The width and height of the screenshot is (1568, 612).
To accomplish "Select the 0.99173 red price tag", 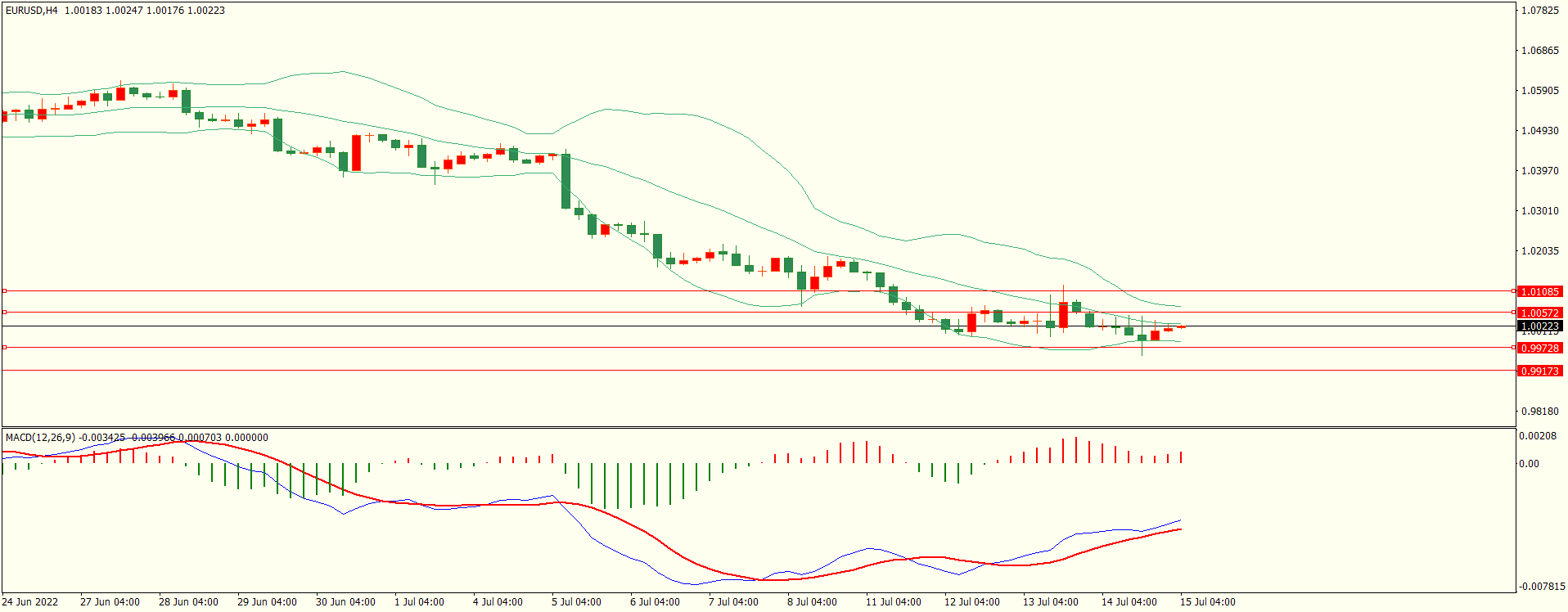I will pyautogui.click(x=1539, y=371).
